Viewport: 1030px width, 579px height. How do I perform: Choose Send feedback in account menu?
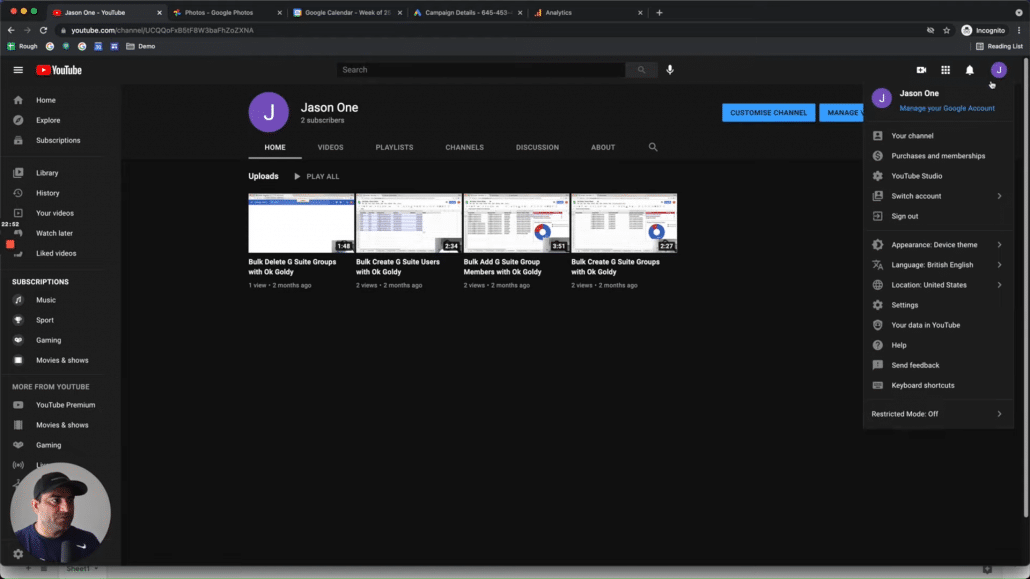[938, 365]
